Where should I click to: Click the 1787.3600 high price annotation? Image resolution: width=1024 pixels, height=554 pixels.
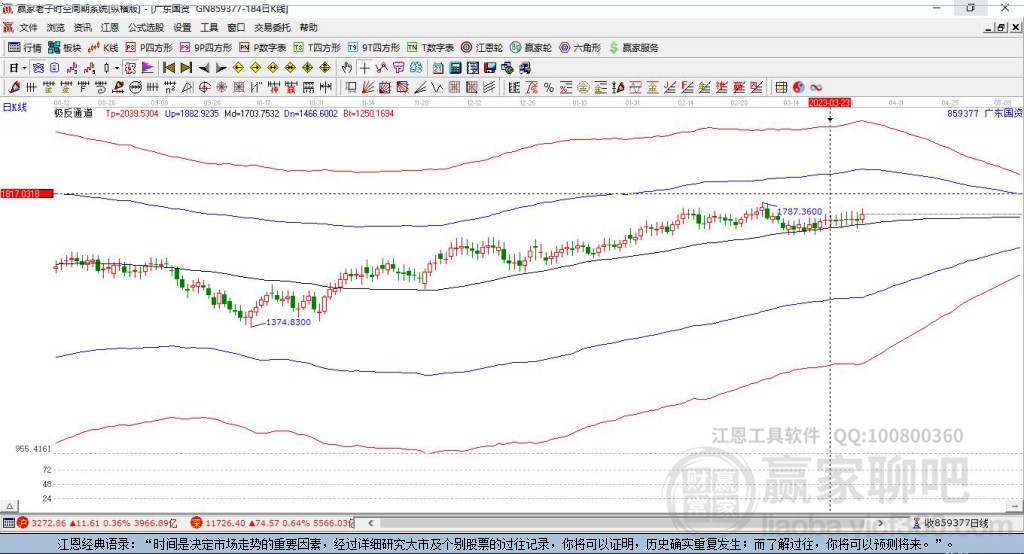pyautogui.click(x=799, y=212)
